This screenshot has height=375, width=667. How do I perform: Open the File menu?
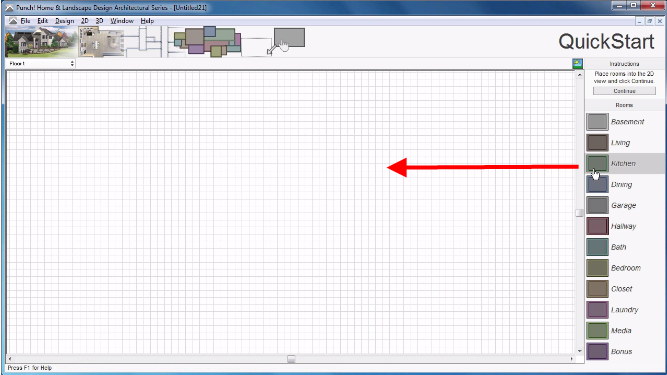[x=25, y=21]
